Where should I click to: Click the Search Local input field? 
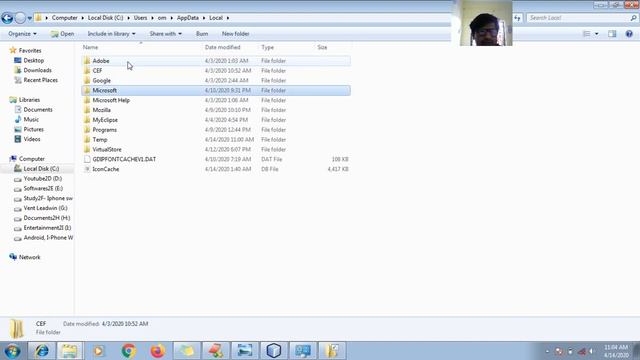pyautogui.click(x=578, y=18)
